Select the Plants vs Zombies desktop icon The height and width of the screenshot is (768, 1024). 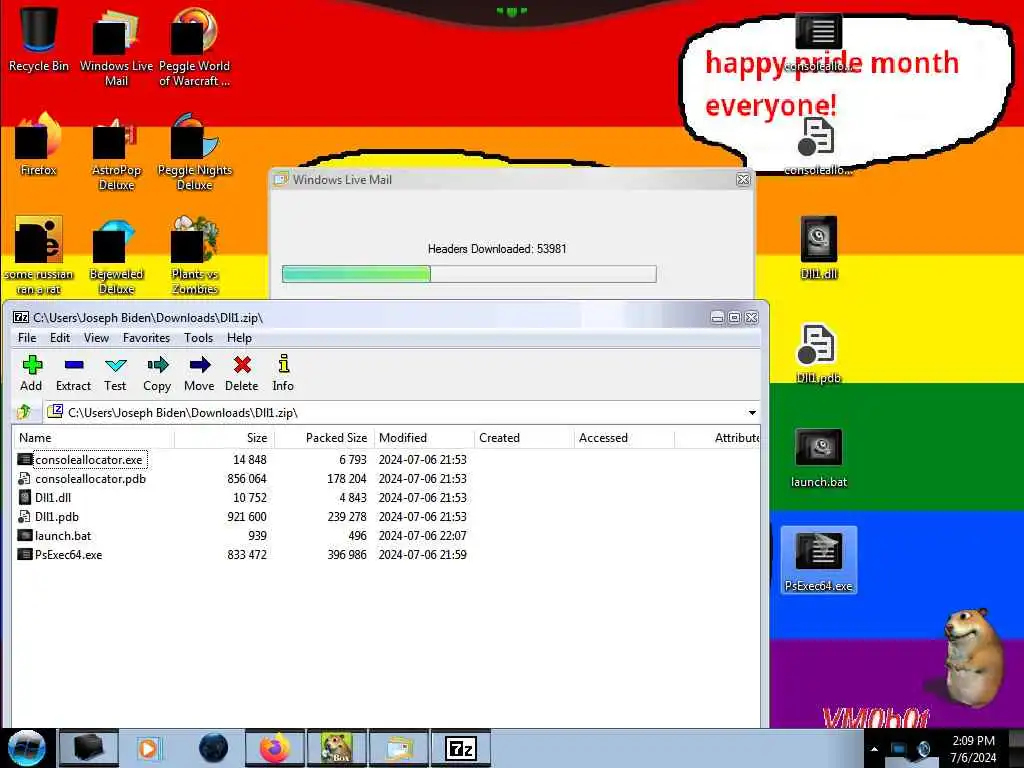[x=195, y=256]
